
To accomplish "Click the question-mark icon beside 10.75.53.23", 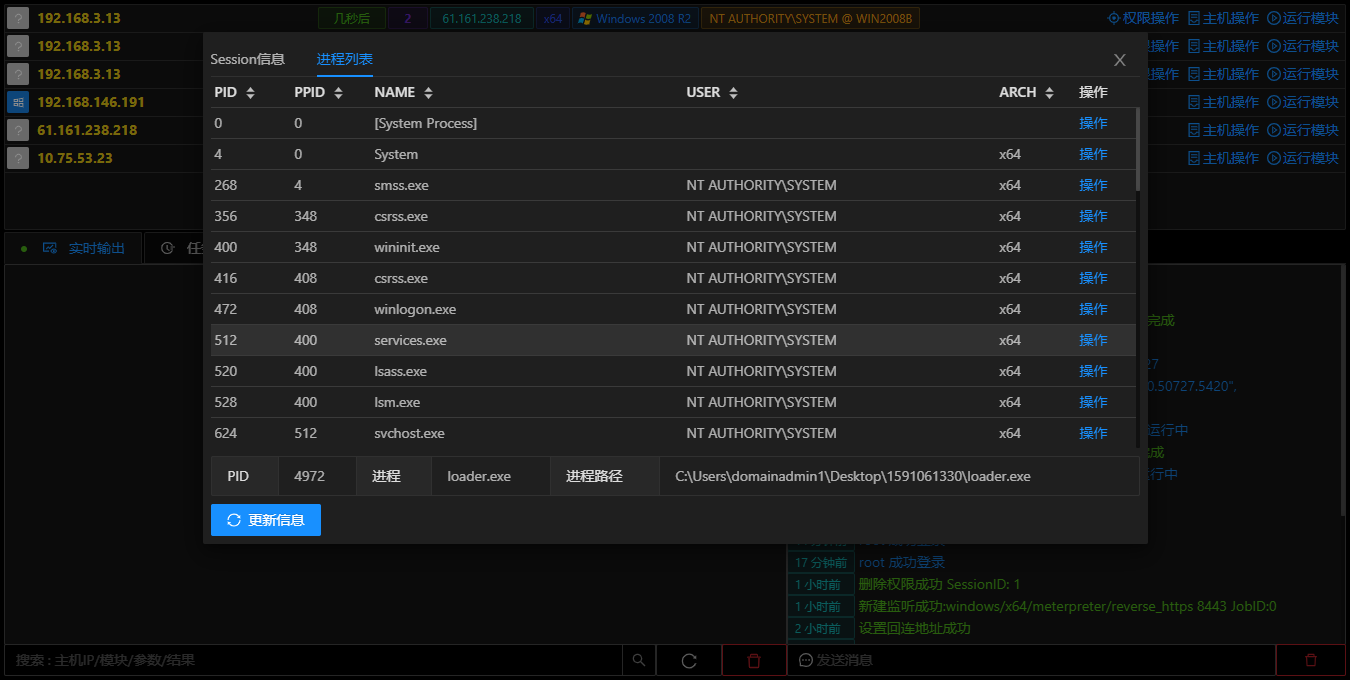I will 17,158.
